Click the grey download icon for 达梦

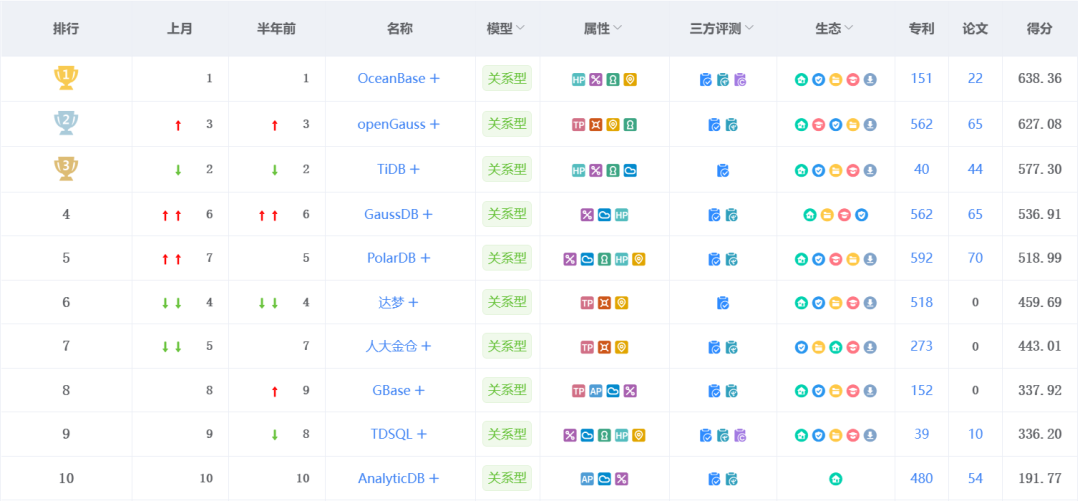pos(871,303)
